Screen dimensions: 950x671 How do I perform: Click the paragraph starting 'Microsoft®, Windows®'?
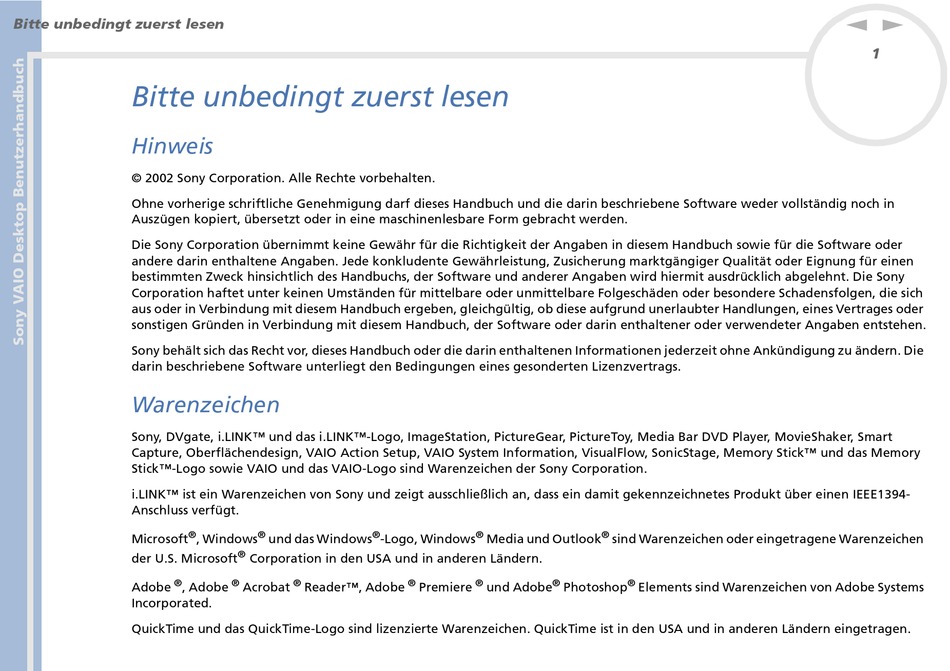pyautogui.click(x=527, y=548)
